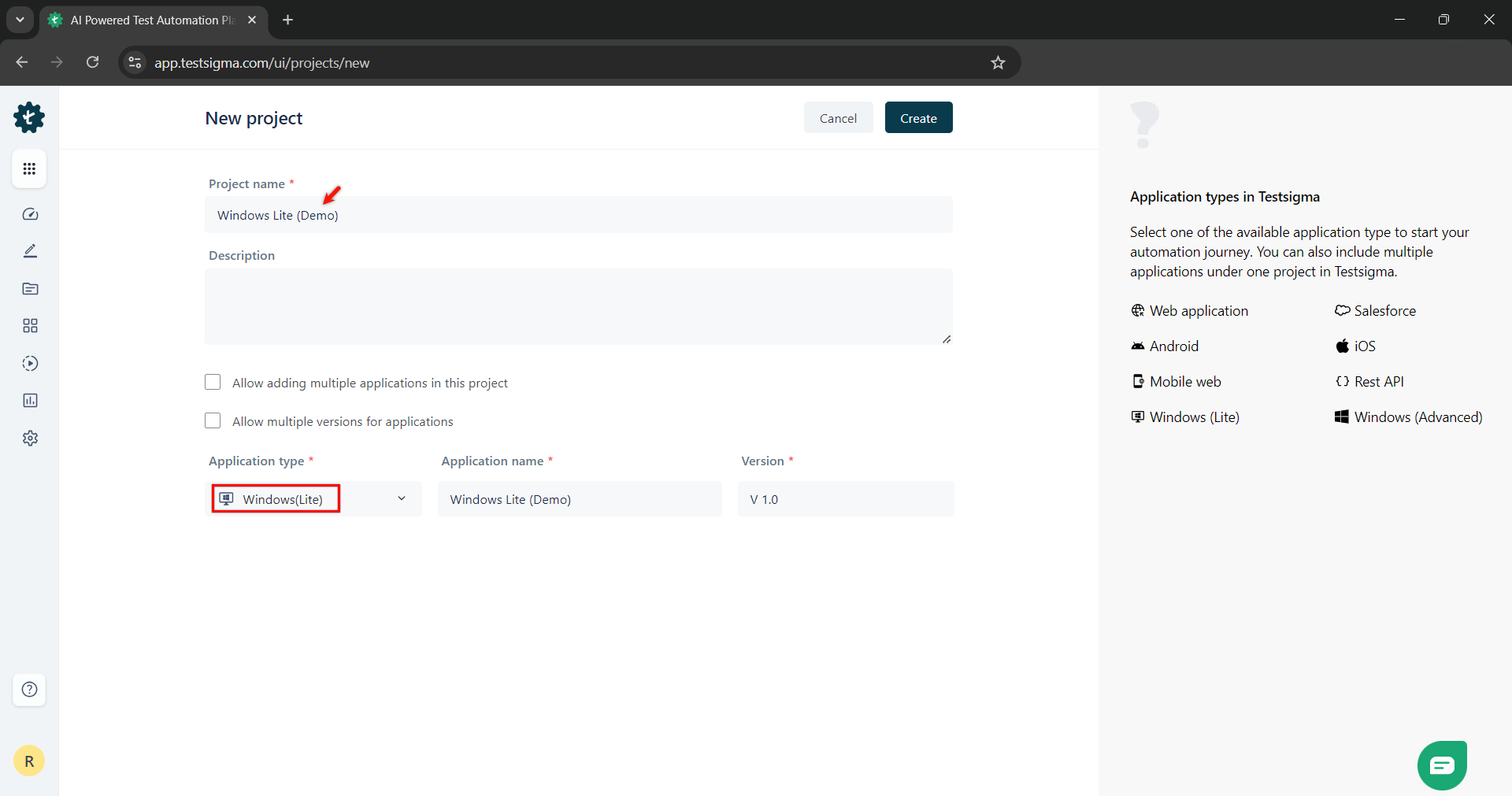Screen dimensions: 1512x796
Task: Click the Windows (Advanced) logo icon
Action: [x=1343, y=417]
